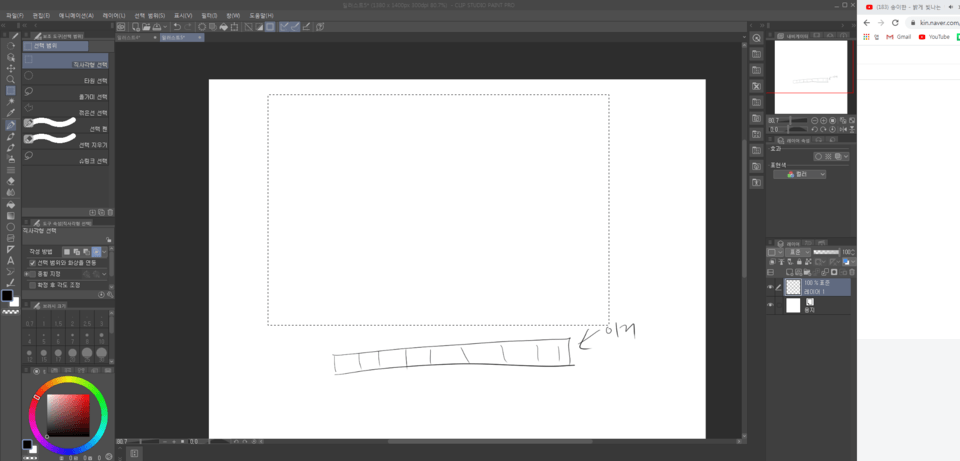Select the Figure ellipse tool

pos(10,227)
